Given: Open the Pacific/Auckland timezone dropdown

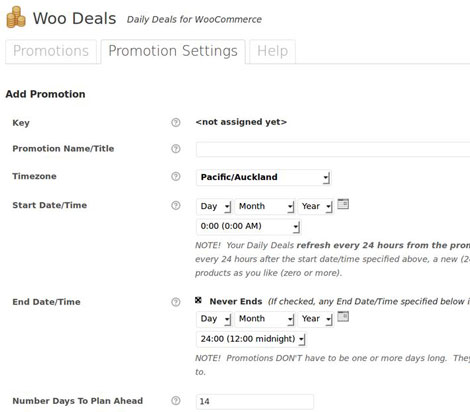Looking at the screenshot, I should [x=264, y=177].
